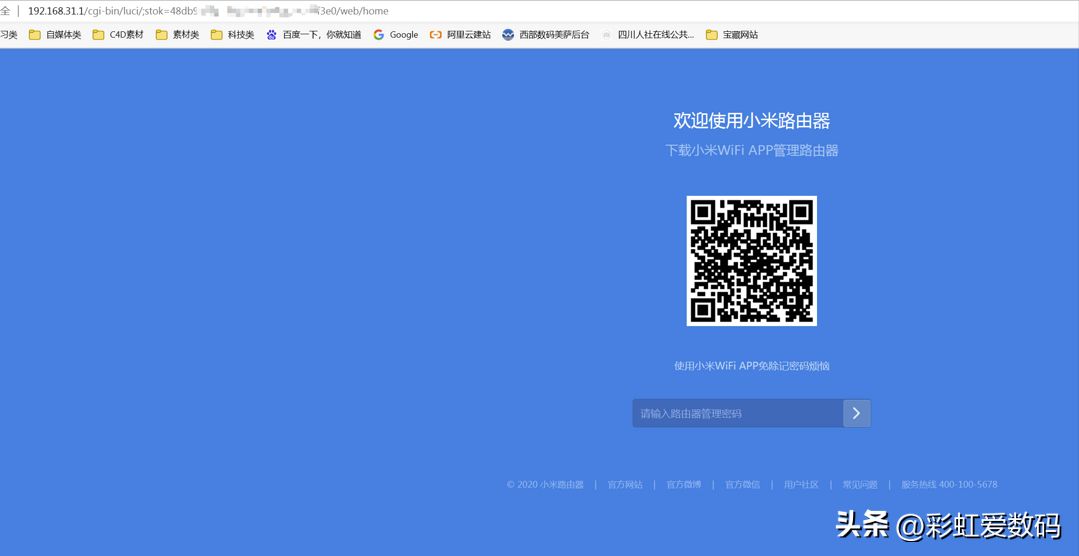Click the 服务热线 400-100-5678 text
Viewport: 1079px width, 556px height.
[x=949, y=484]
